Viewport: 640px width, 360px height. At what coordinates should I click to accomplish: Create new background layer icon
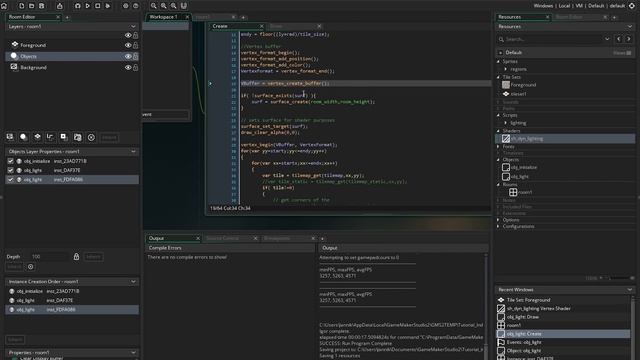10,137
